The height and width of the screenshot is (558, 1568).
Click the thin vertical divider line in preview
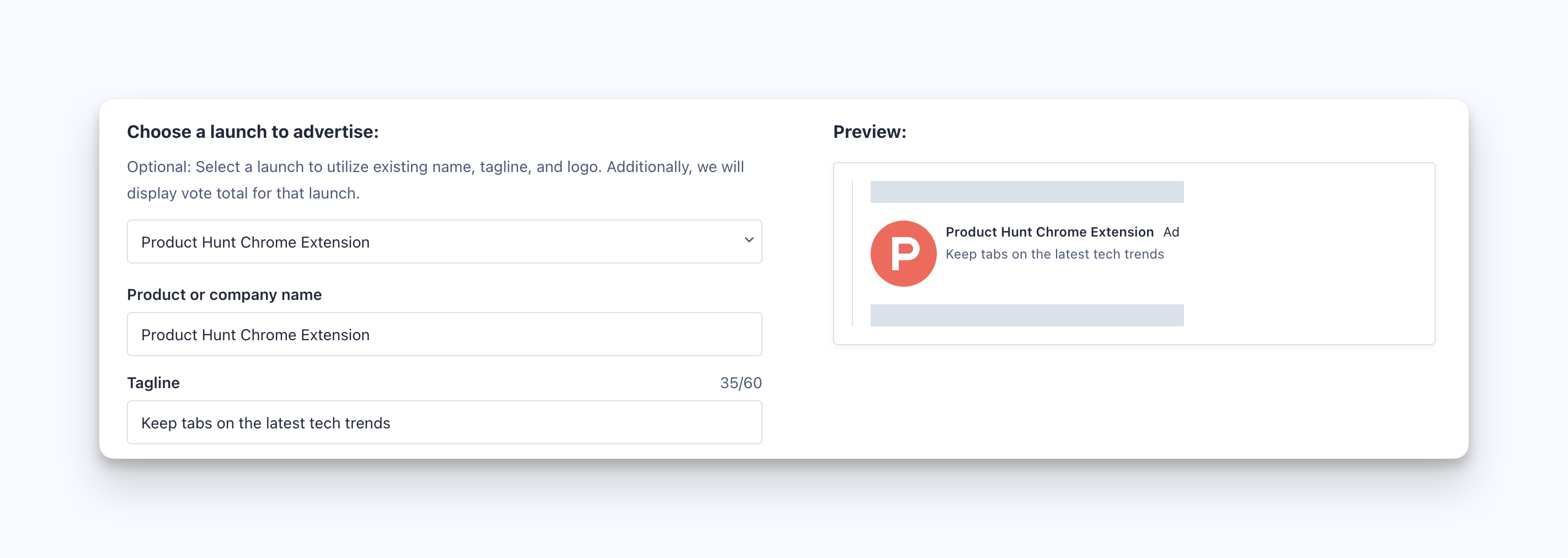click(x=852, y=253)
